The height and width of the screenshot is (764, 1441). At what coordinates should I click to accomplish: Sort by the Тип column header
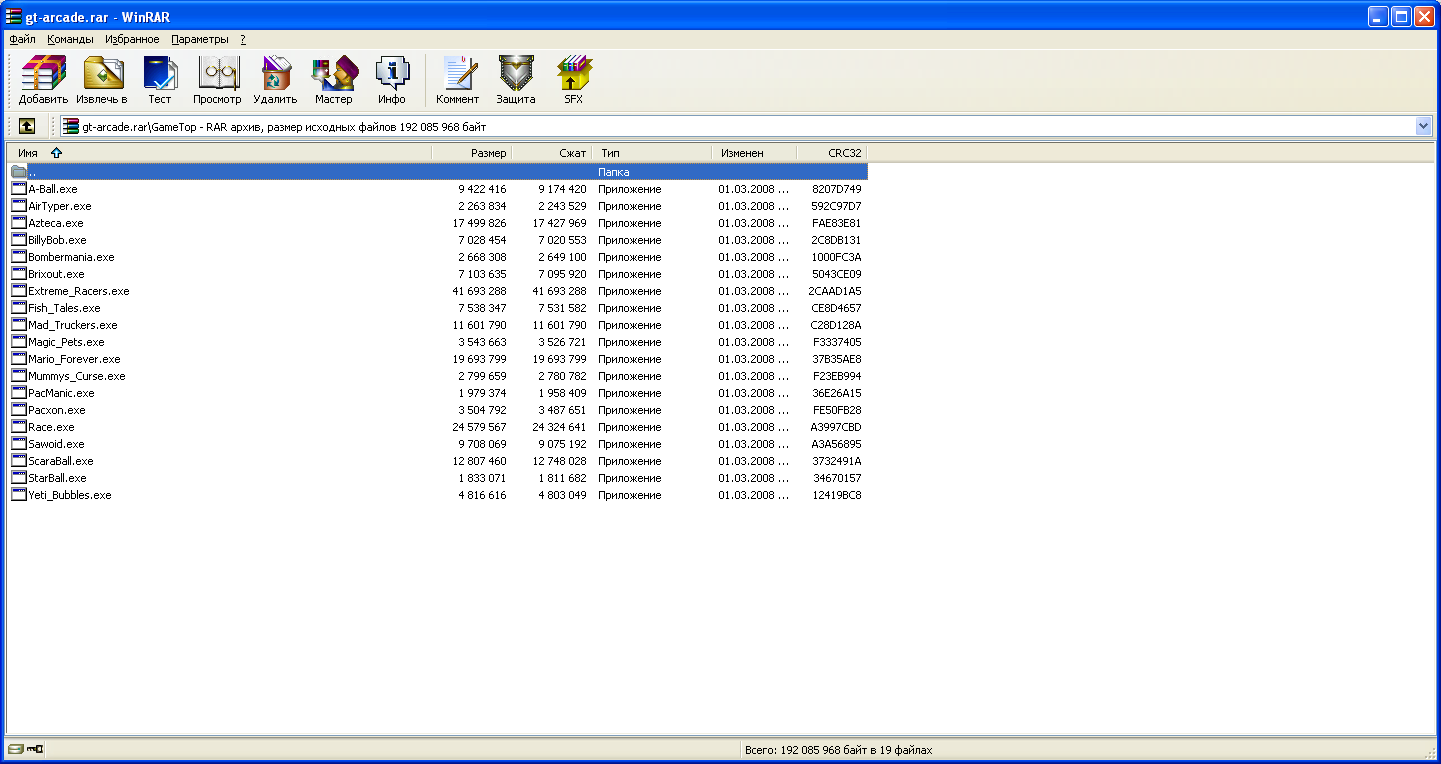(651, 153)
